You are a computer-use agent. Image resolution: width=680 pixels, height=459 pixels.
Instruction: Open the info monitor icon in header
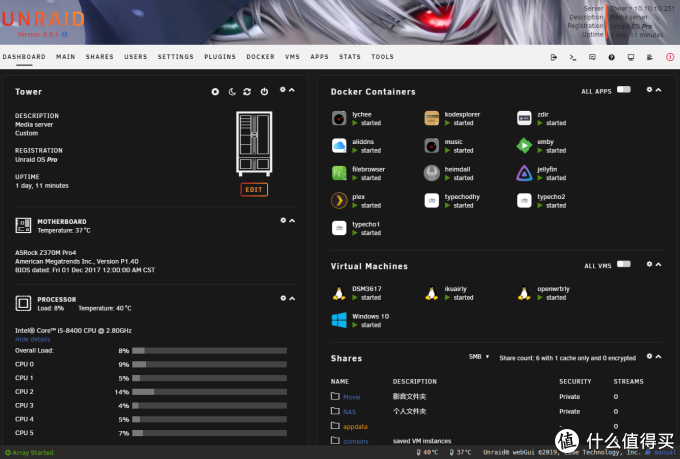pos(631,57)
